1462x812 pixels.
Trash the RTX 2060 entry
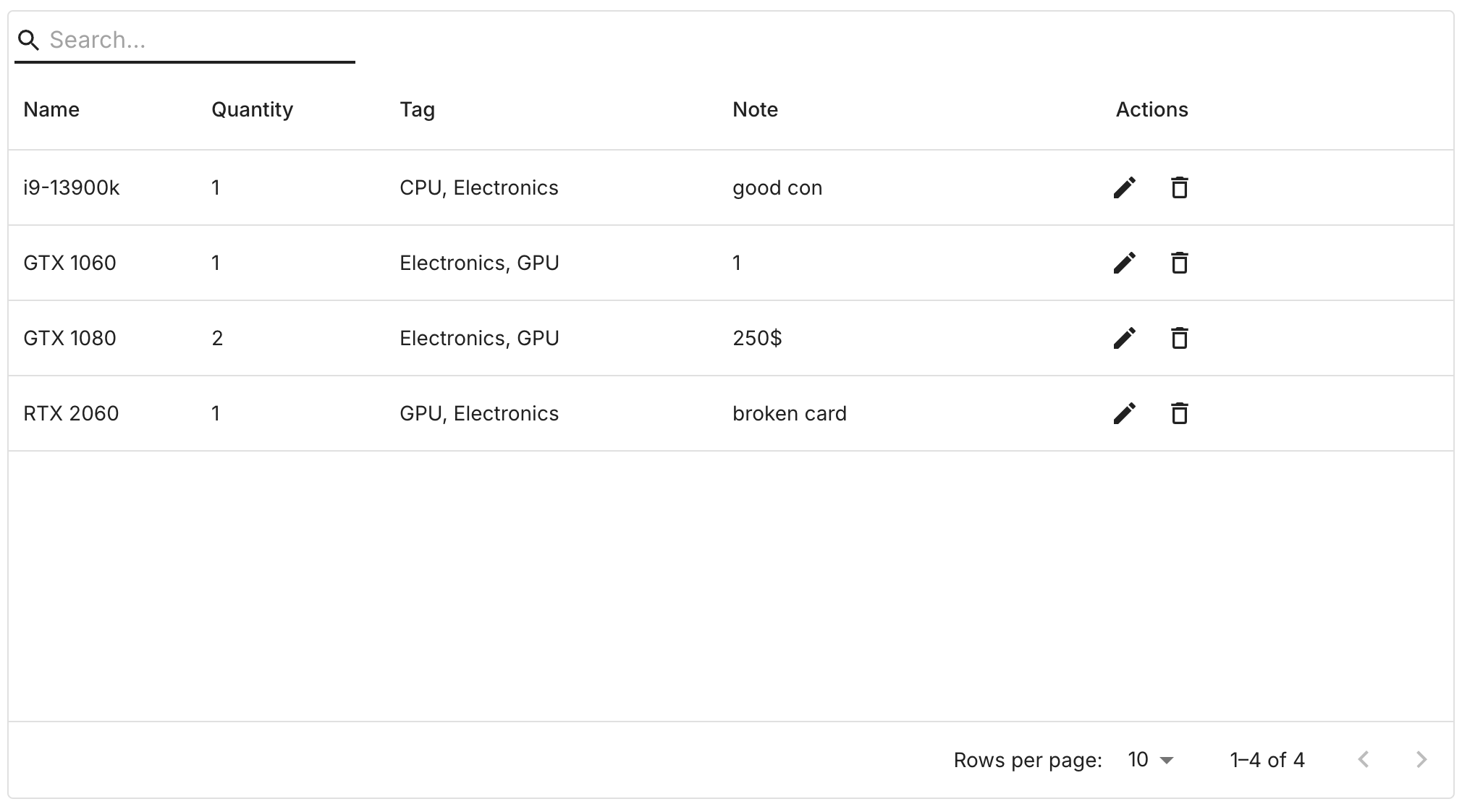click(x=1179, y=413)
